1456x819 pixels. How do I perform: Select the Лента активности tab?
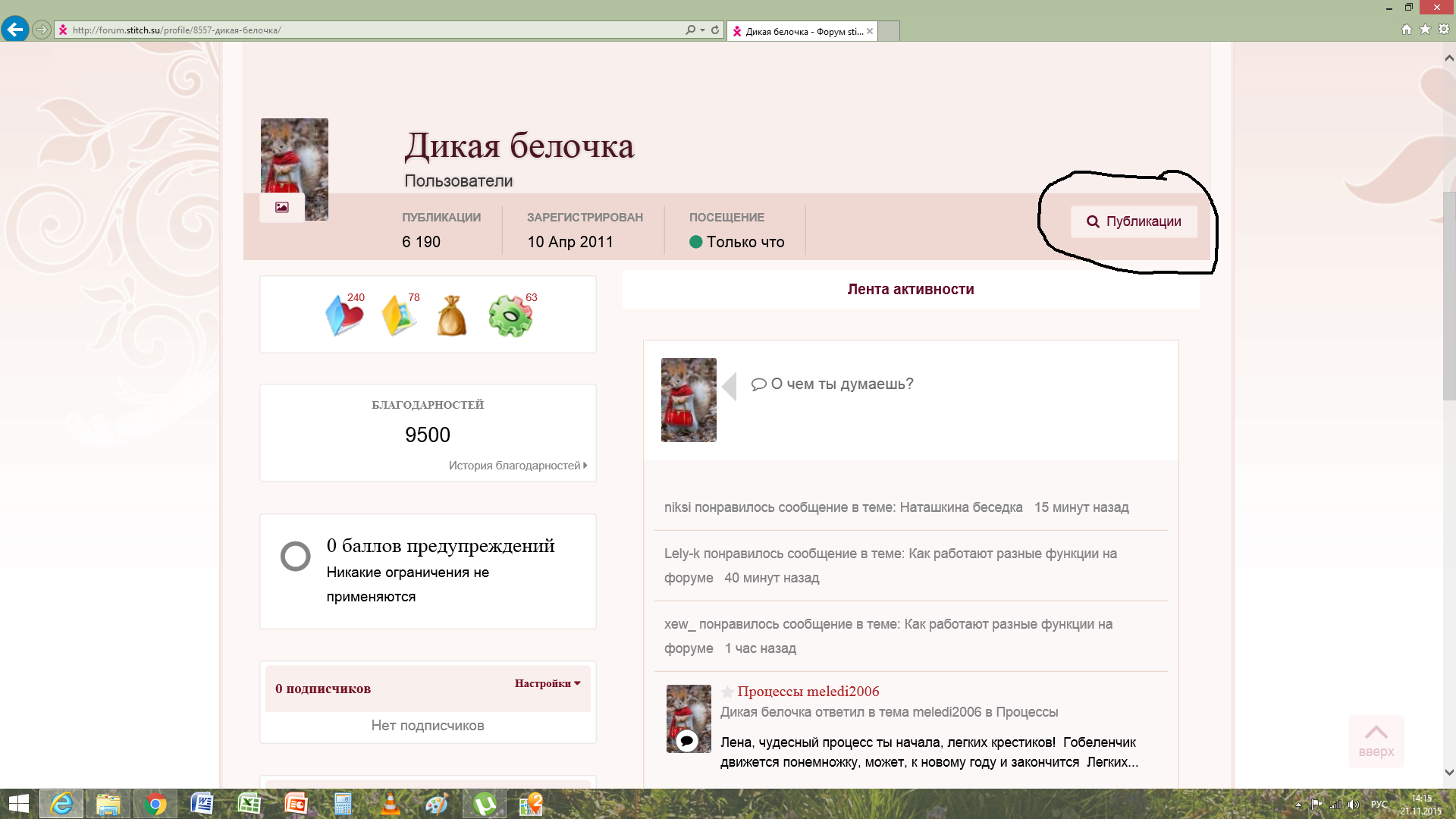tap(910, 289)
